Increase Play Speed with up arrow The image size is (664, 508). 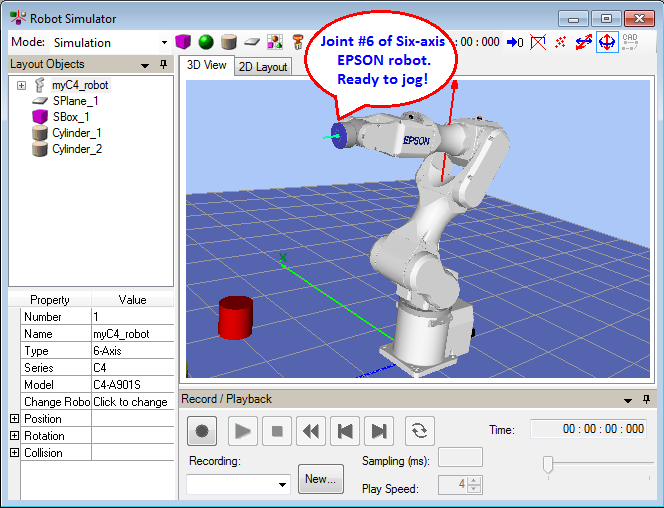click(474, 480)
